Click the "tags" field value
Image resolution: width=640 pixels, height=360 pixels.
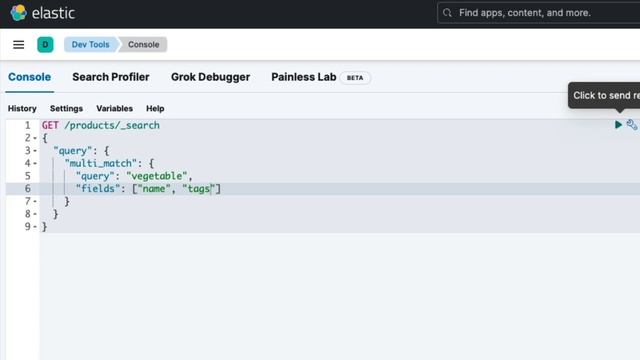(x=198, y=189)
